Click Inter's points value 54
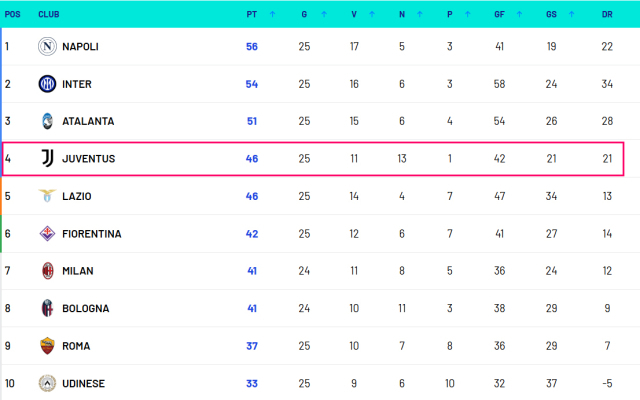Viewport: 640px width, 400px height. click(x=252, y=84)
